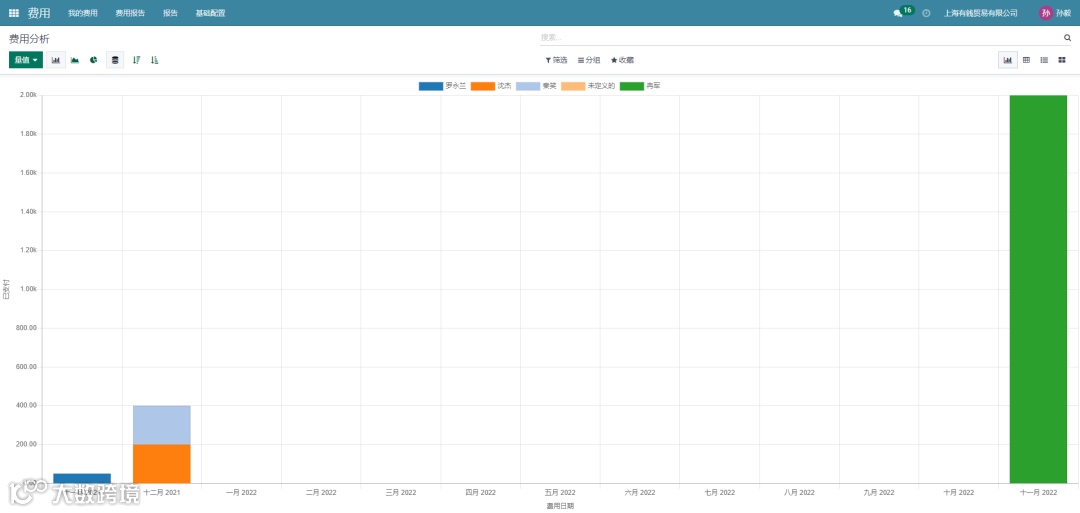This screenshot has width=1080, height=513.
Task: Click the 一月 2022 axis label
Action: coord(241,492)
